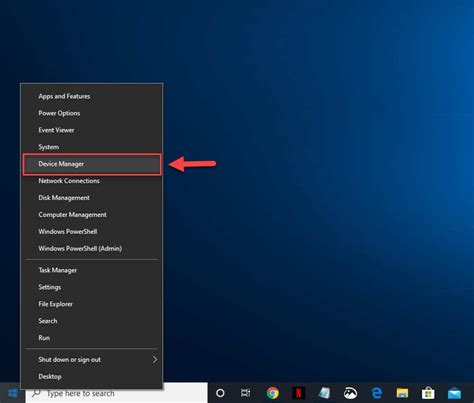Viewport: 474px width, 403px height.
Task: Open Microsoft Store from the taskbar
Action: pyautogui.click(x=428, y=393)
